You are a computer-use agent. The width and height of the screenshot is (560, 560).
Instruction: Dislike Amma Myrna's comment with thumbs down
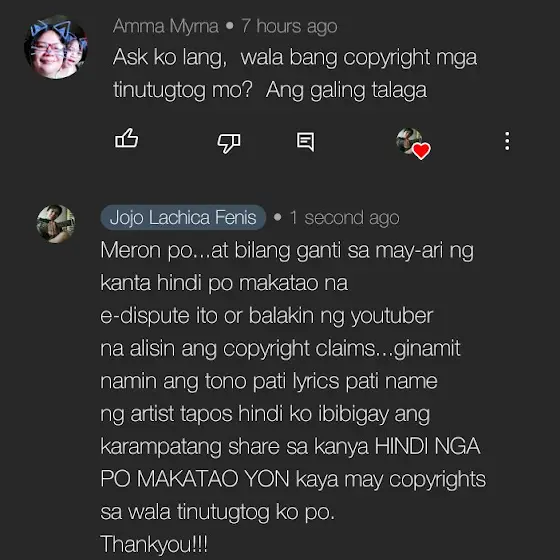pyautogui.click(x=229, y=143)
